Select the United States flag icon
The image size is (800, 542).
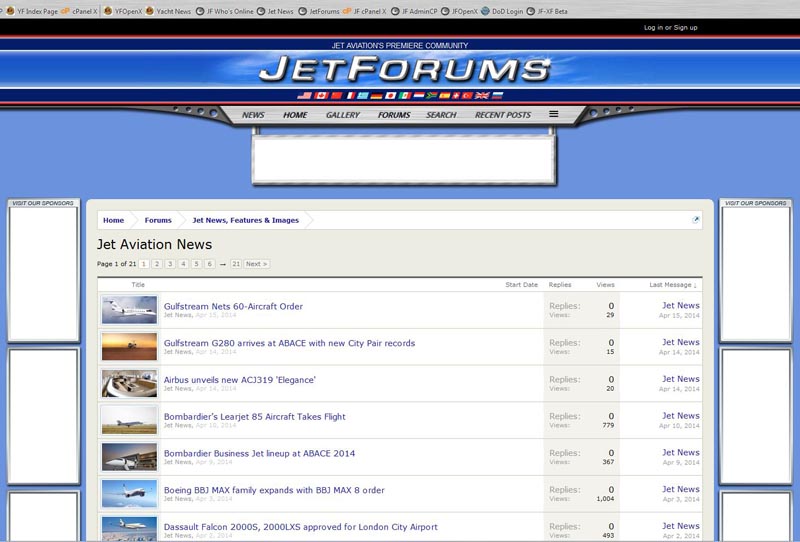coord(305,95)
